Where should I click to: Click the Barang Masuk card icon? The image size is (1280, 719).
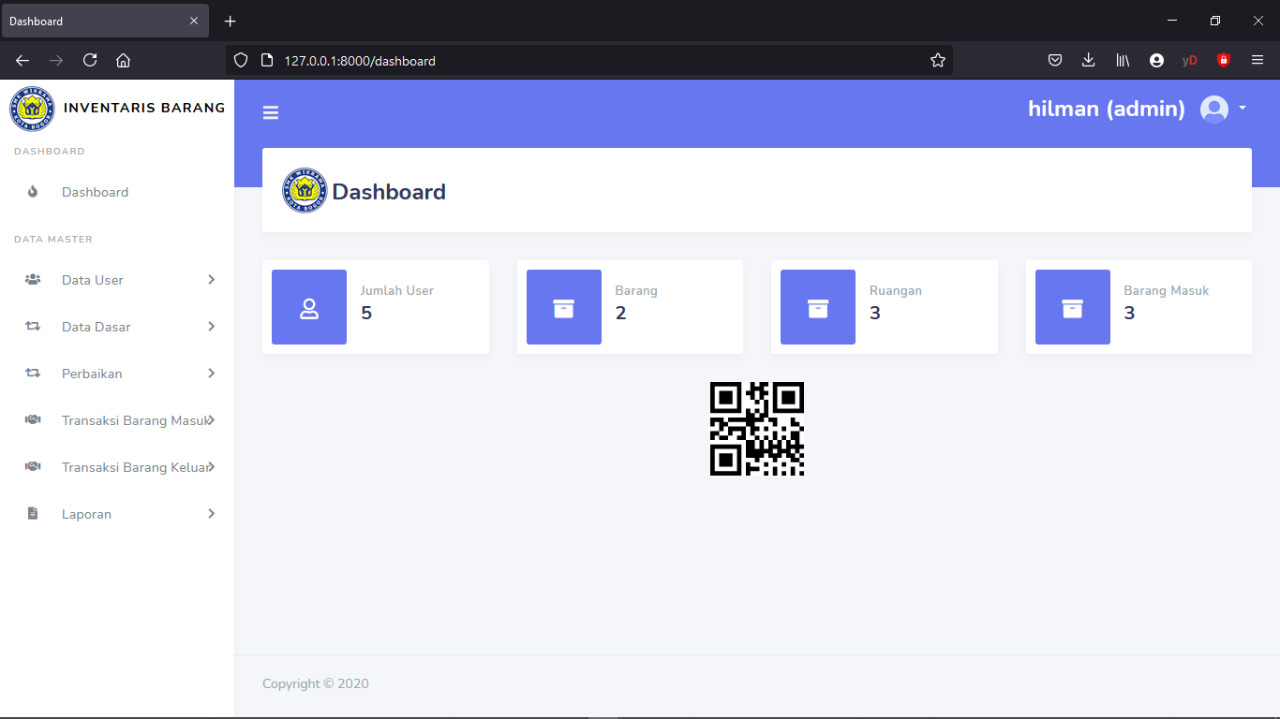pyautogui.click(x=1072, y=307)
